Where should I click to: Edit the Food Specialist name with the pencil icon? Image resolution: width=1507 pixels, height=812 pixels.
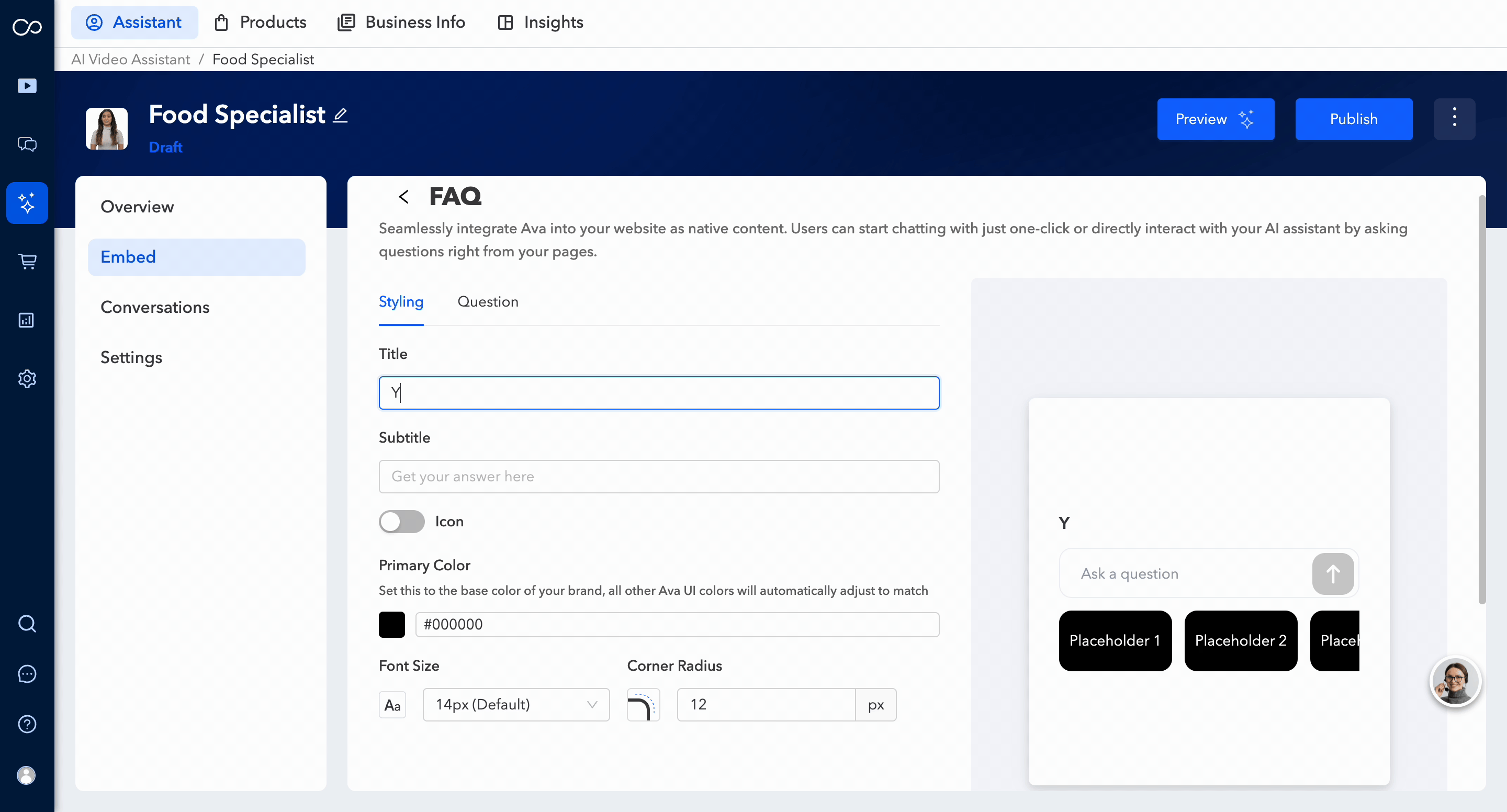(340, 115)
